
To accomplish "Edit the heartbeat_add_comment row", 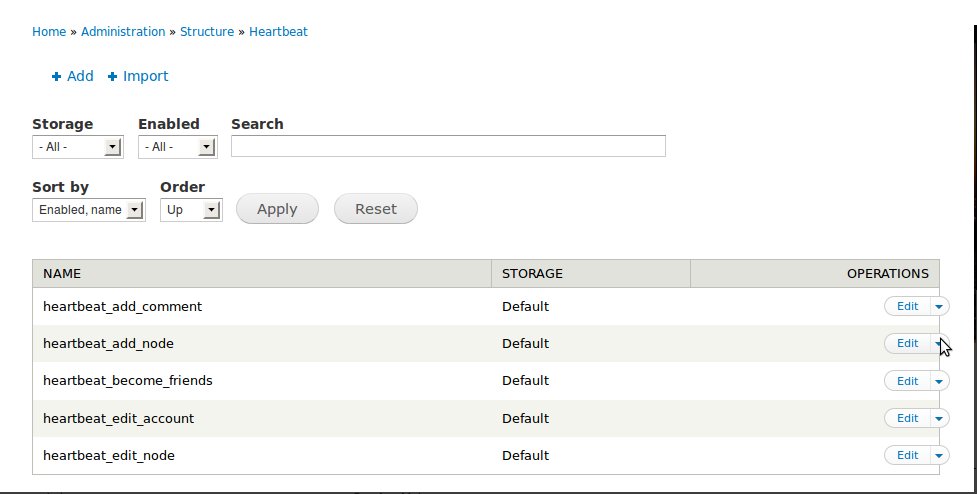I will pyautogui.click(x=907, y=306).
